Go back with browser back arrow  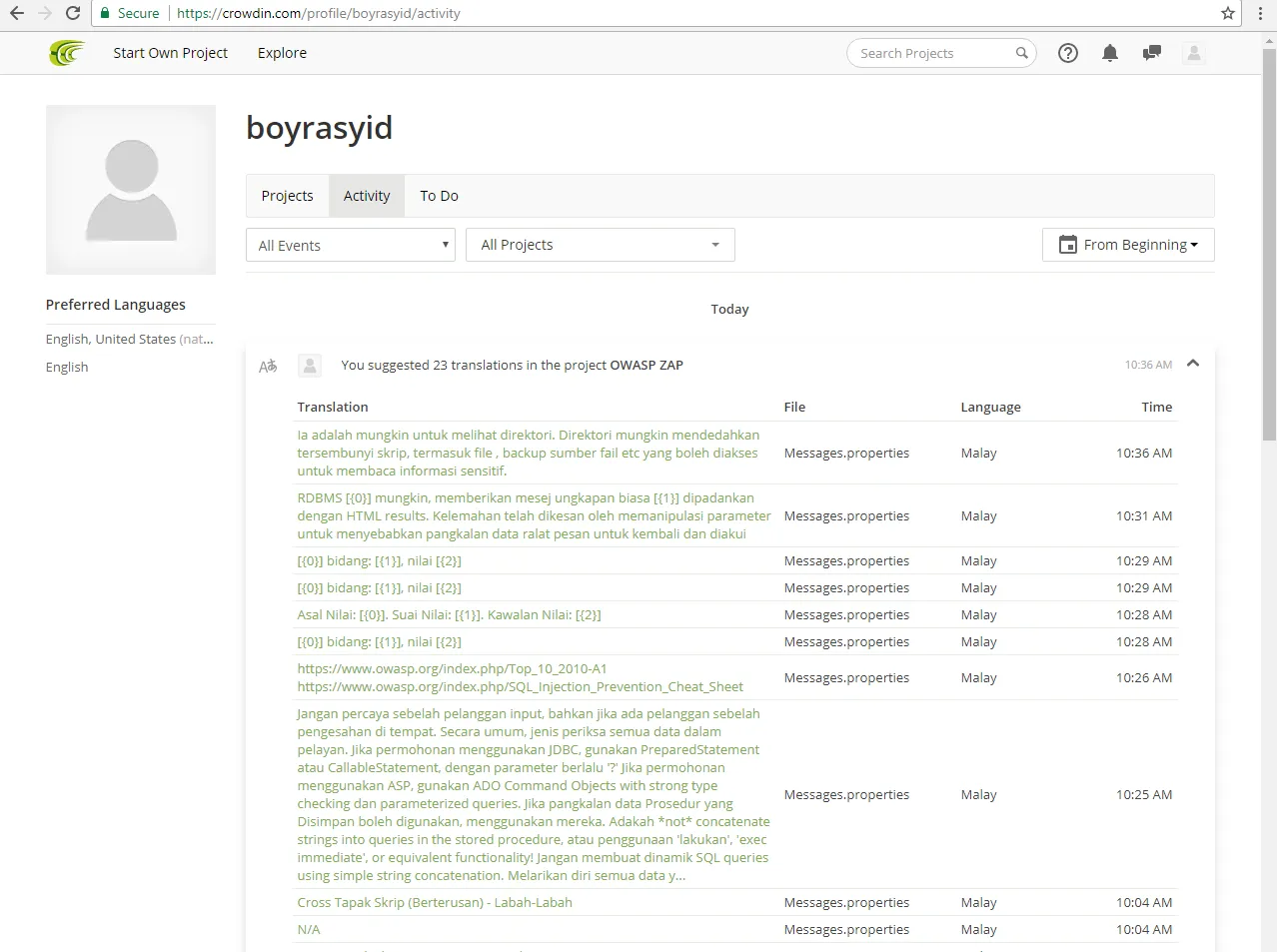click(x=17, y=13)
